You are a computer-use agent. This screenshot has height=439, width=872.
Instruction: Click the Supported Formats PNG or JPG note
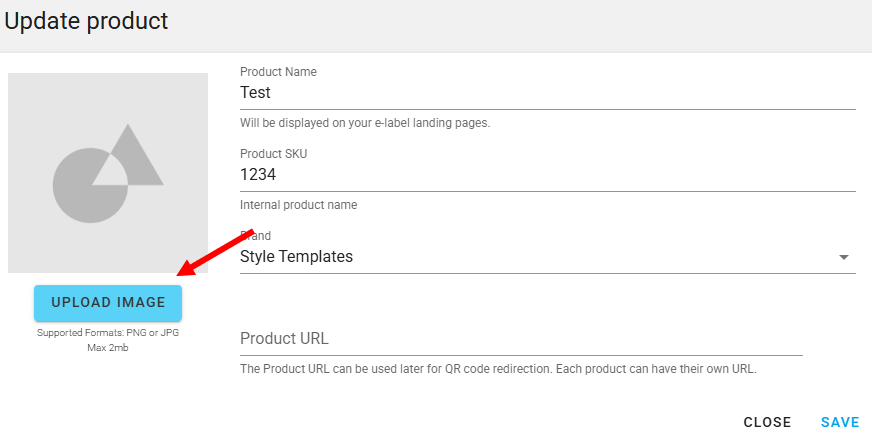pyautogui.click(x=108, y=333)
